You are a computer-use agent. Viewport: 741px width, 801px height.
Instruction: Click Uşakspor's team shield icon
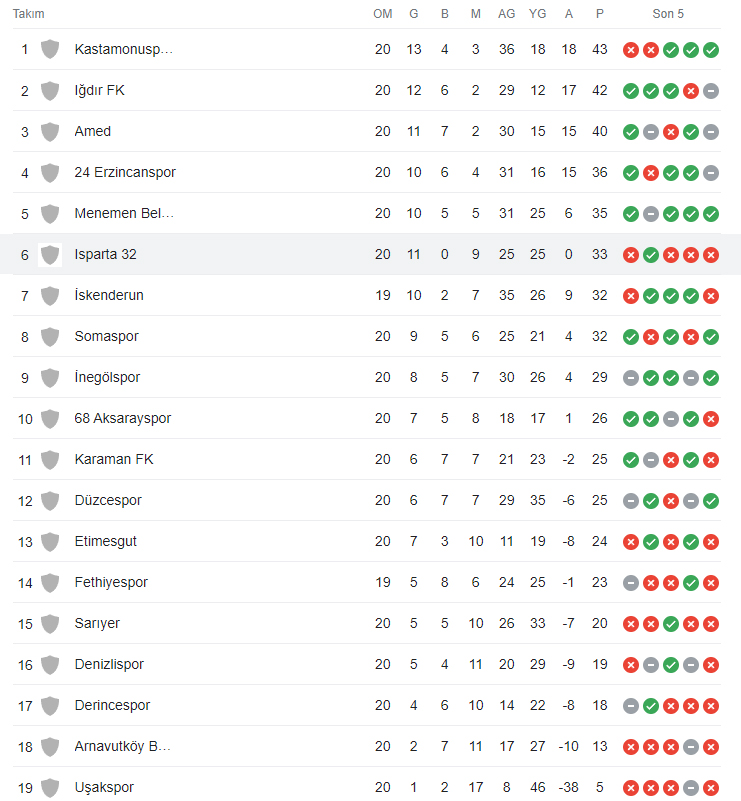(x=50, y=788)
